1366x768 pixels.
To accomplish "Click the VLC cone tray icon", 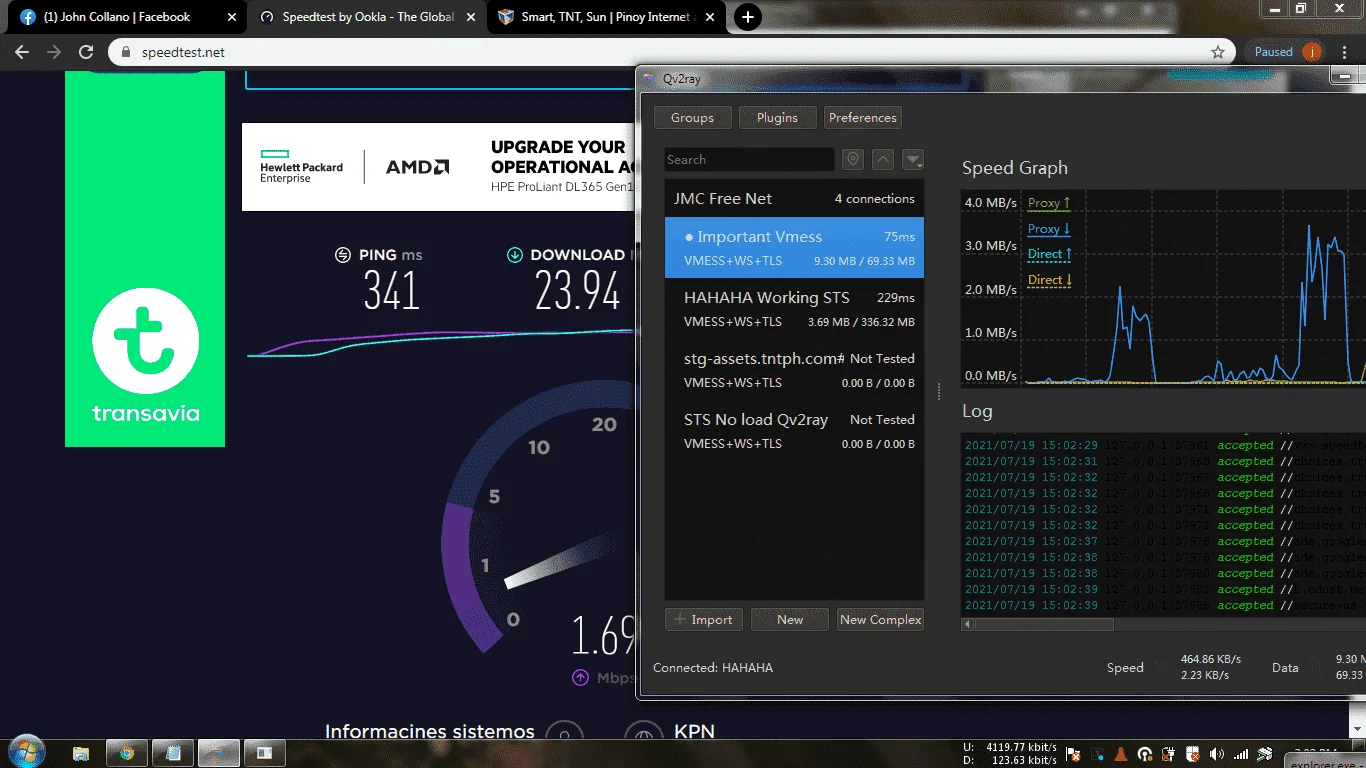I will (1121, 754).
